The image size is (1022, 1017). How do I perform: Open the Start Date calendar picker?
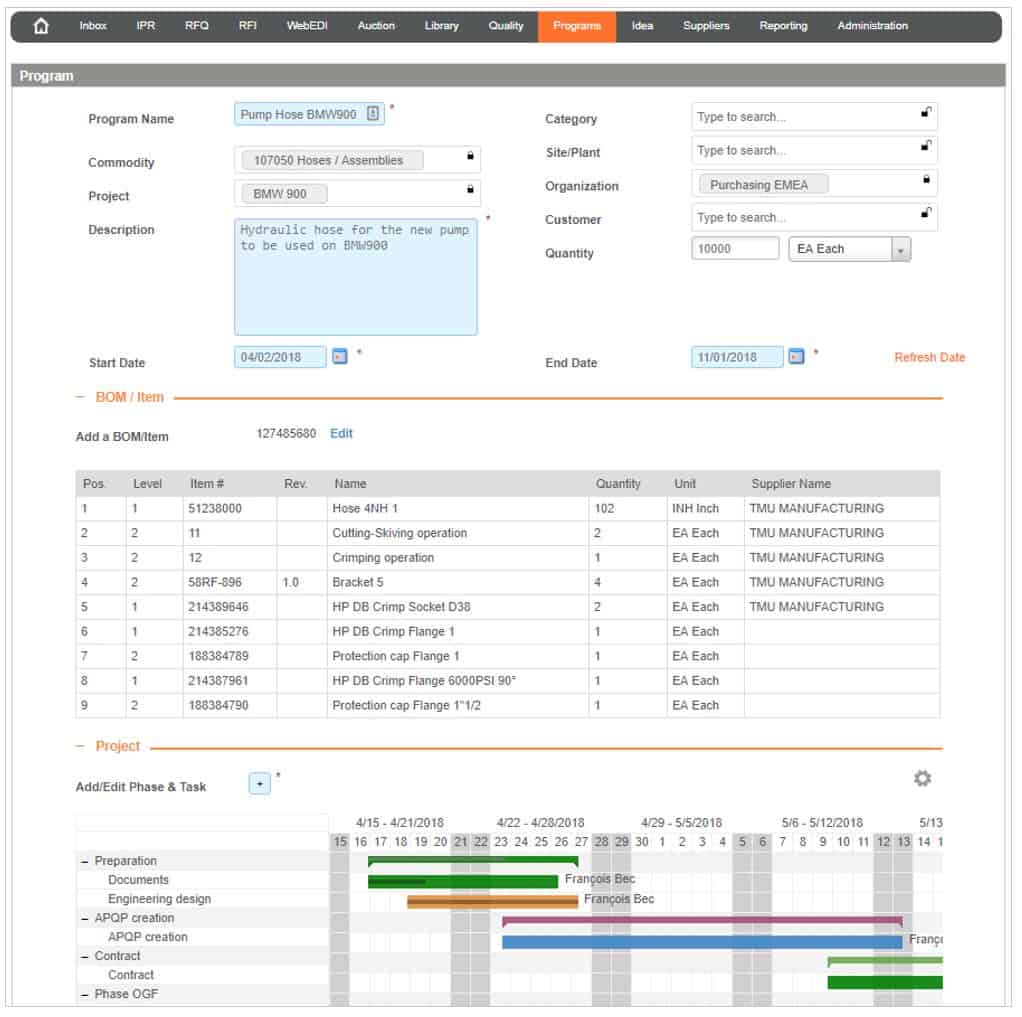pos(342,358)
